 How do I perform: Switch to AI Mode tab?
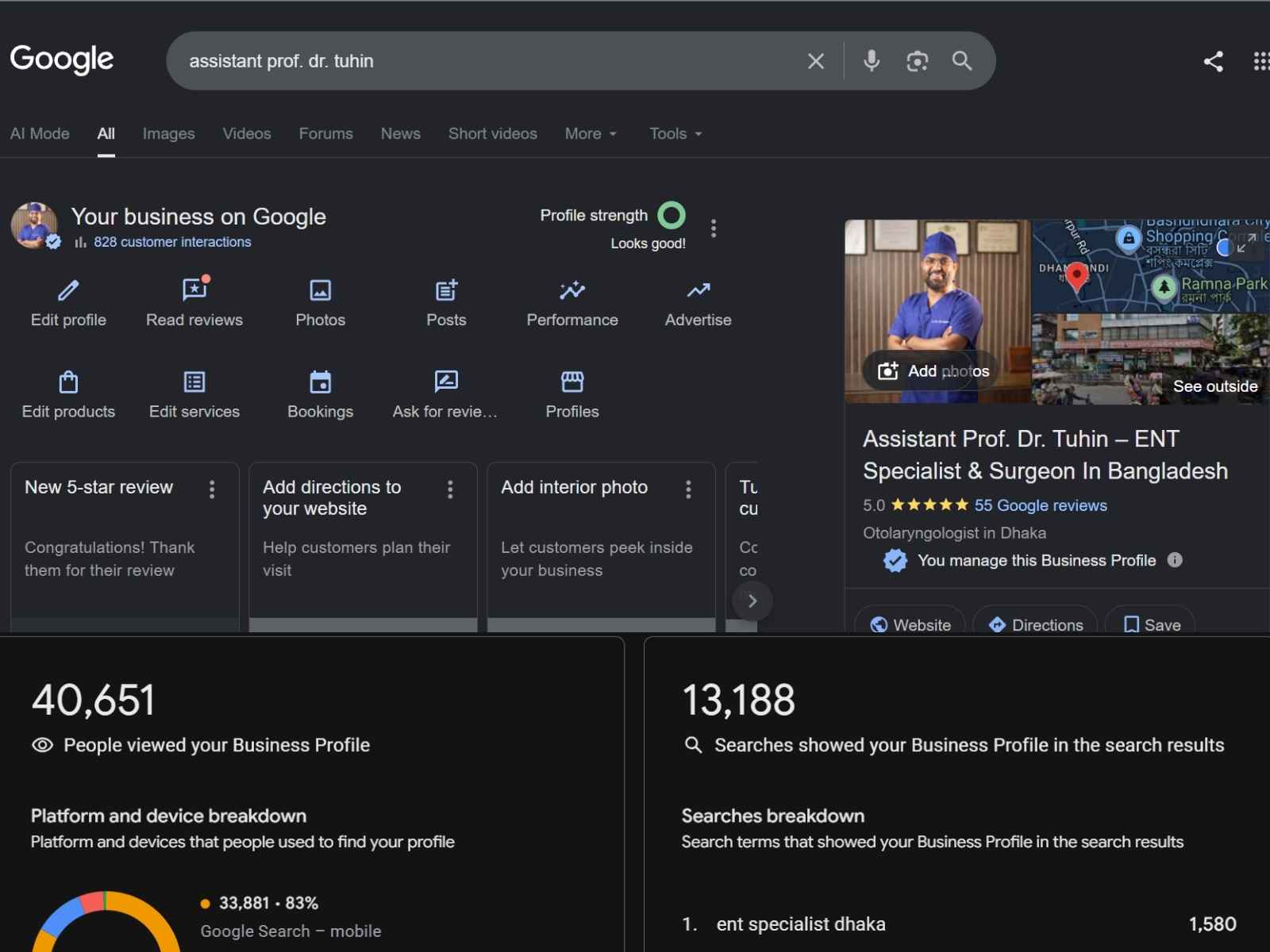tap(40, 133)
